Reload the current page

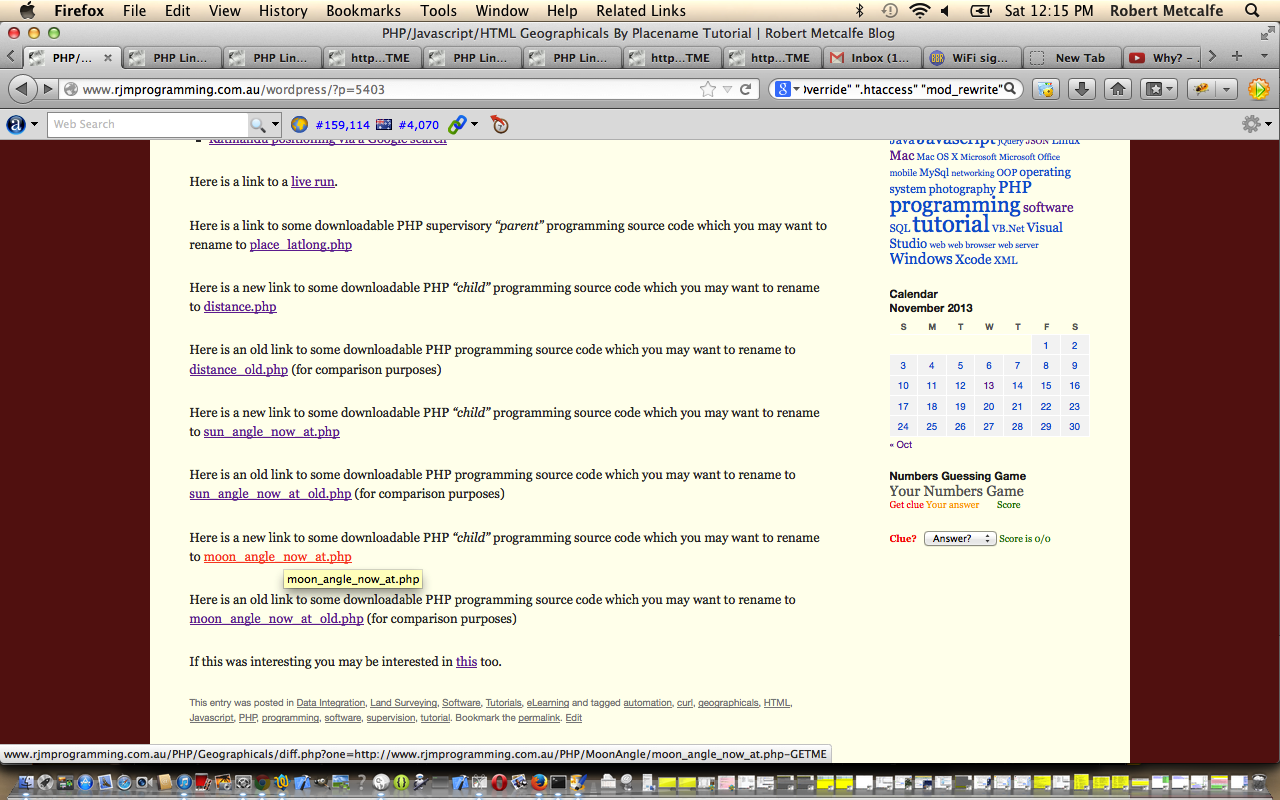(x=745, y=89)
